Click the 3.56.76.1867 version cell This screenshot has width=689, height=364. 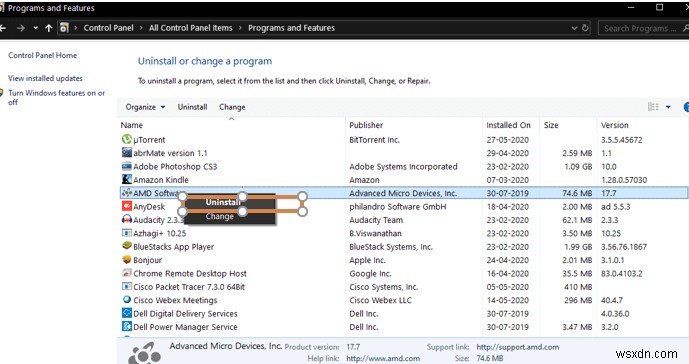[x=624, y=247]
